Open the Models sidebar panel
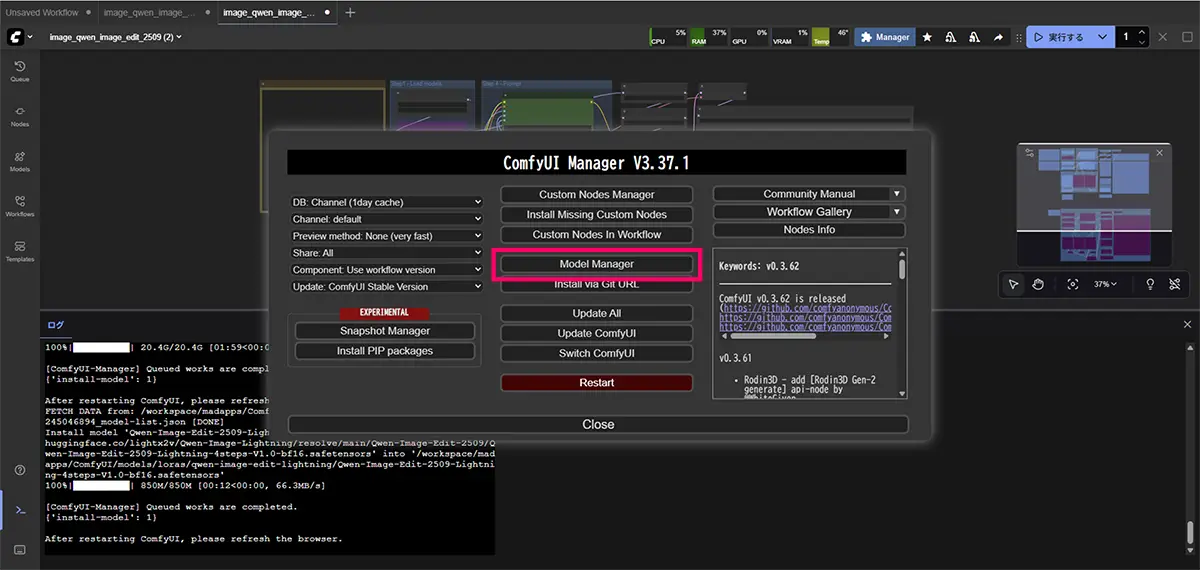This screenshot has height=570, width=1200. (19, 160)
